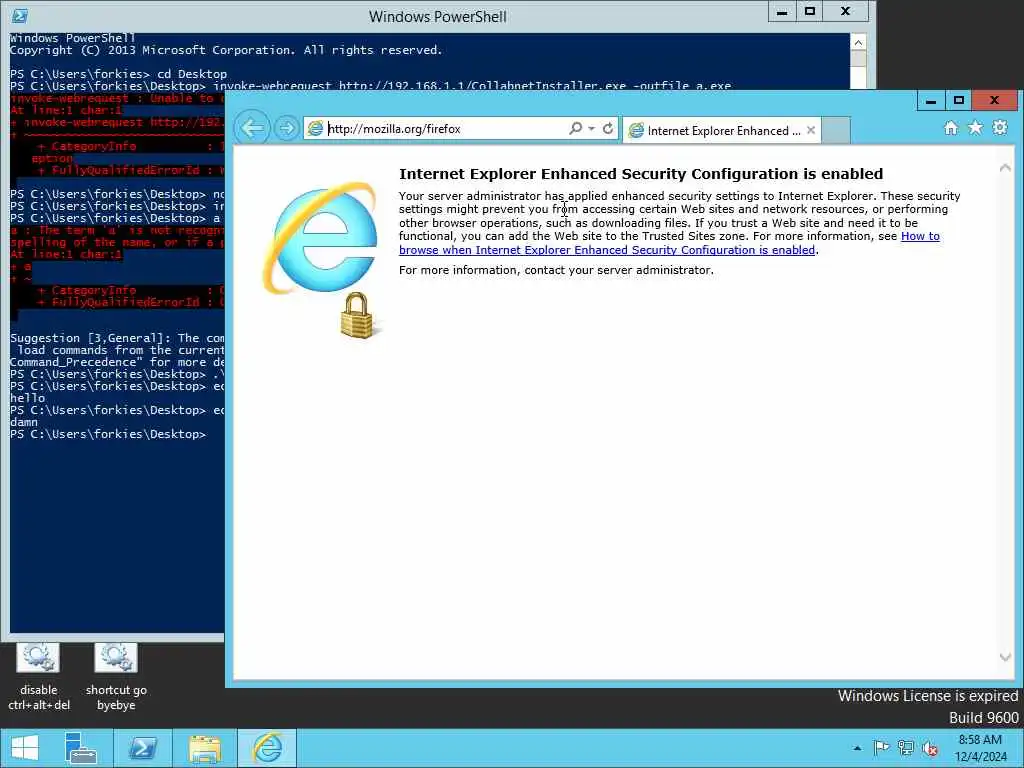
Task: Refresh the page in Internet Explorer
Action: (x=608, y=128)
